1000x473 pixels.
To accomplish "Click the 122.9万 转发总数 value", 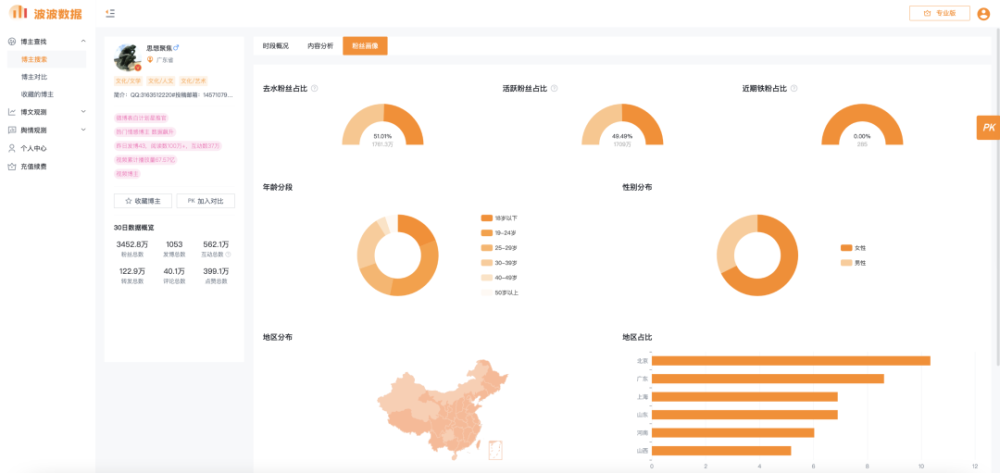I will point(133,272).
